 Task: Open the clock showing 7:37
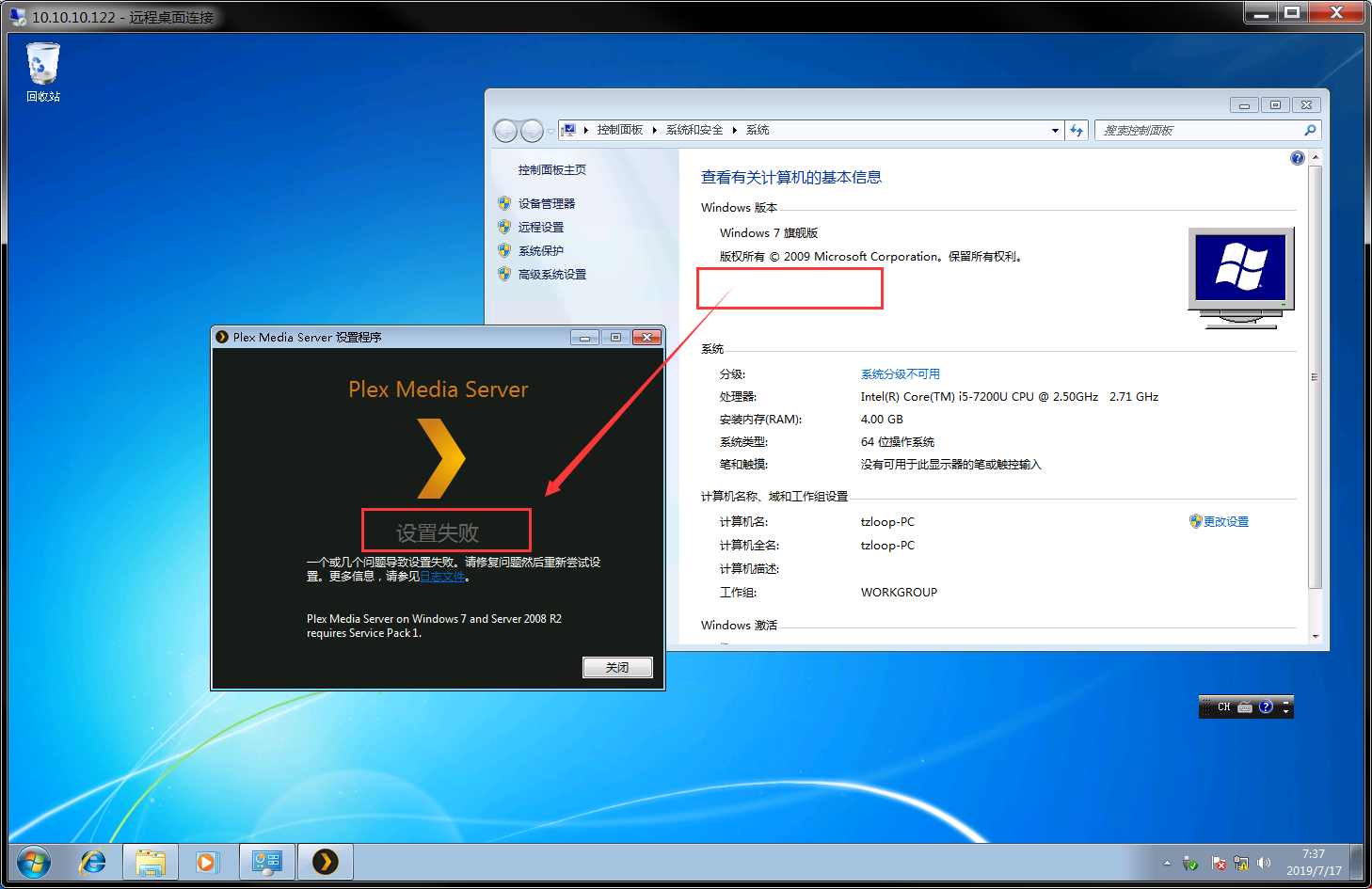tap(1314, 862)
